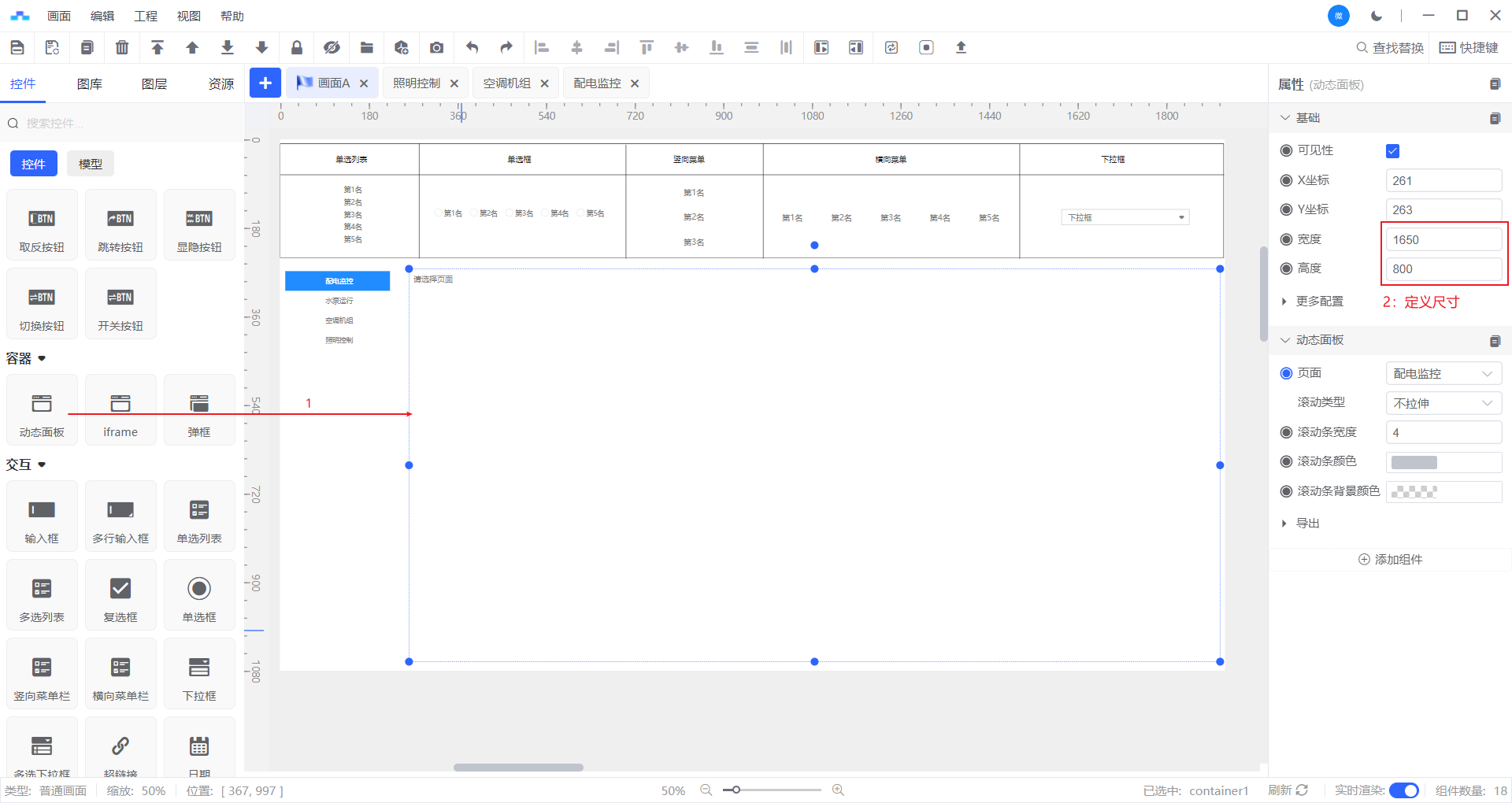Select the 动态面板 container control
Screen dimensions: 1512x803
coord(42,411)
